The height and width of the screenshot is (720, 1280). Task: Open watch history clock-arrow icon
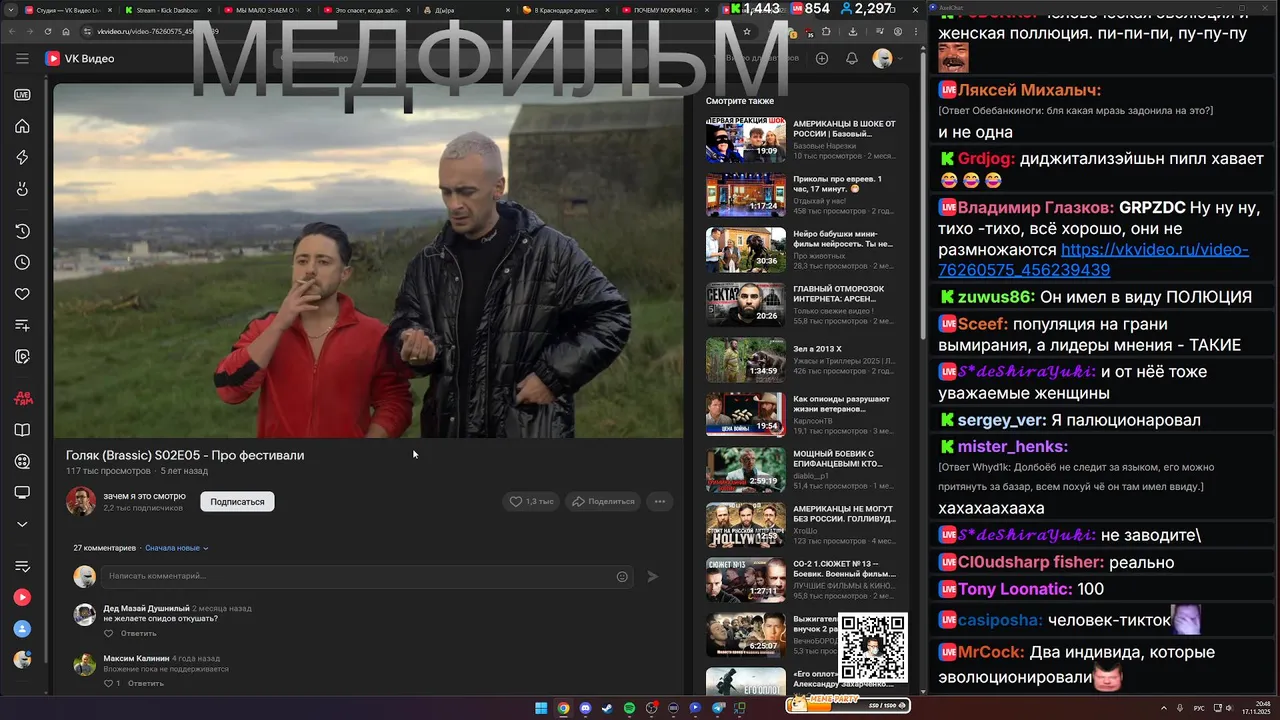coord(22,231)
